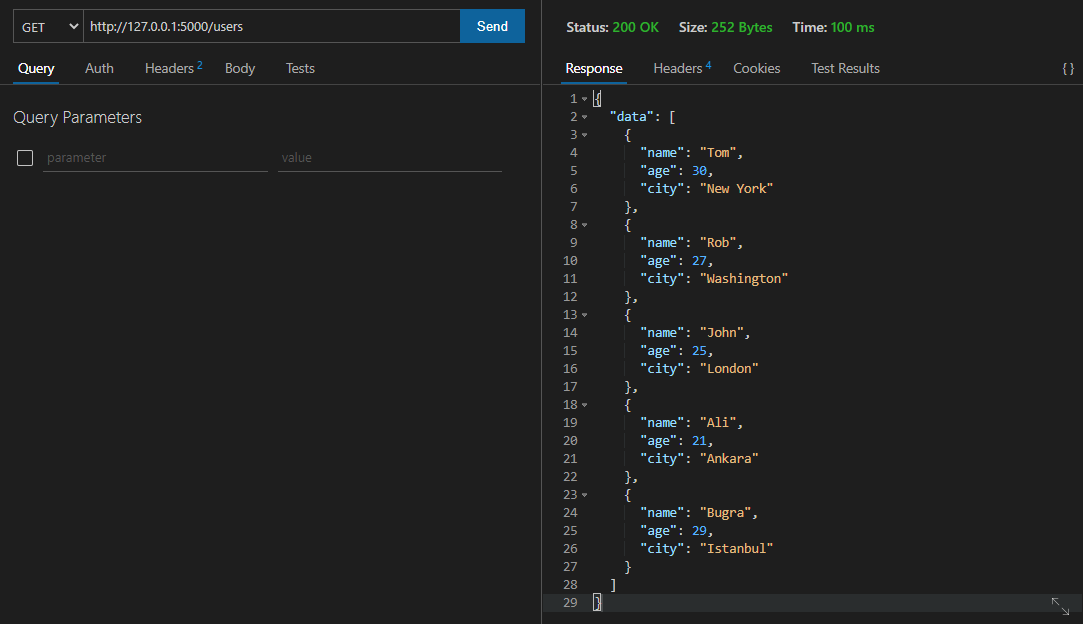Click the Status 200 OK text
Viewport: 1083px width, 624px height.
click(612, 28)
